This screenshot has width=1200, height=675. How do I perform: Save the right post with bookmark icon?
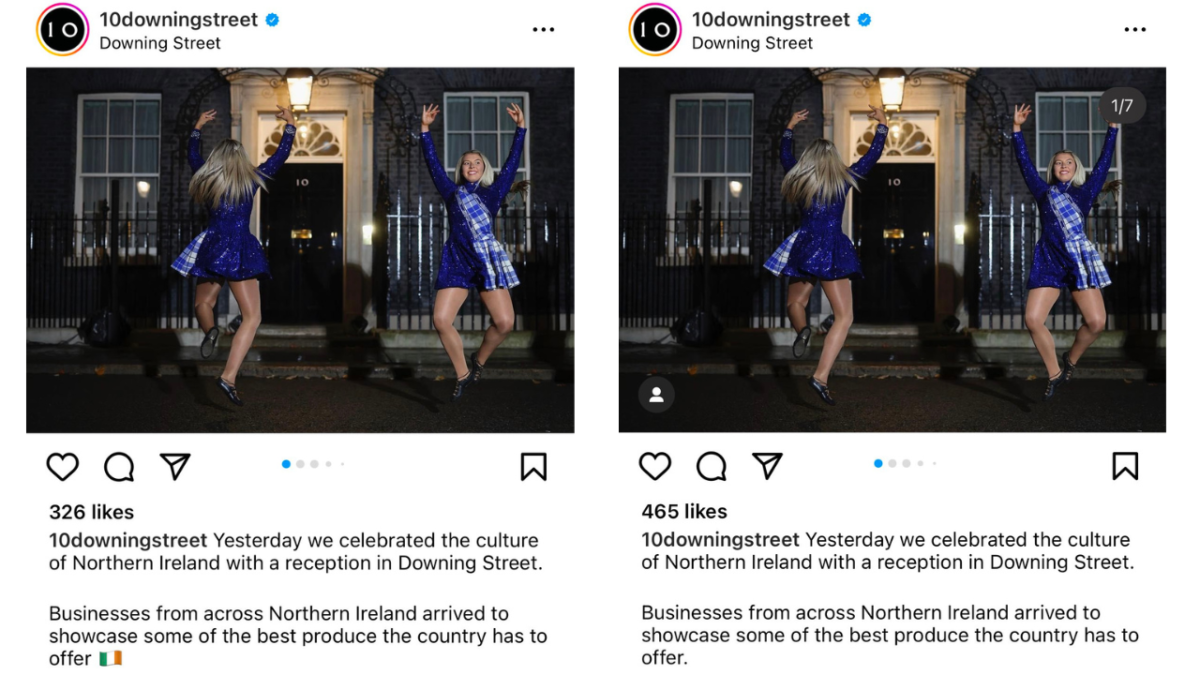(1125, 466)
